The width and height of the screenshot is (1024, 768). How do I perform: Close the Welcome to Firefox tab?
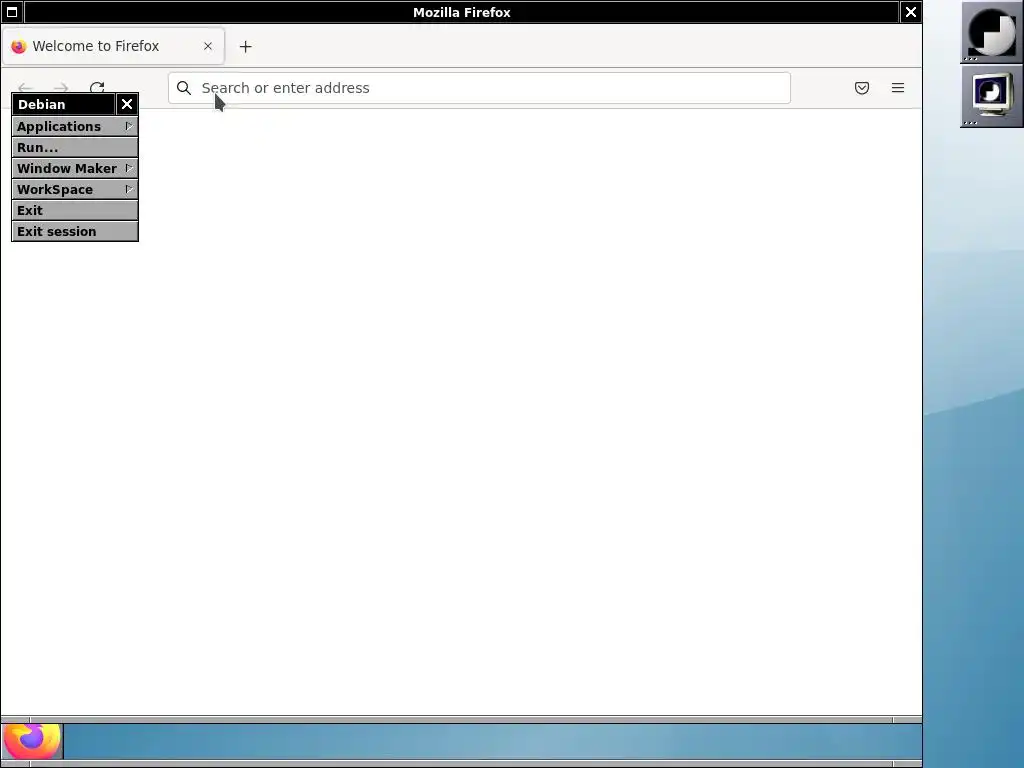pyautogui.click(x=208, y=46)
